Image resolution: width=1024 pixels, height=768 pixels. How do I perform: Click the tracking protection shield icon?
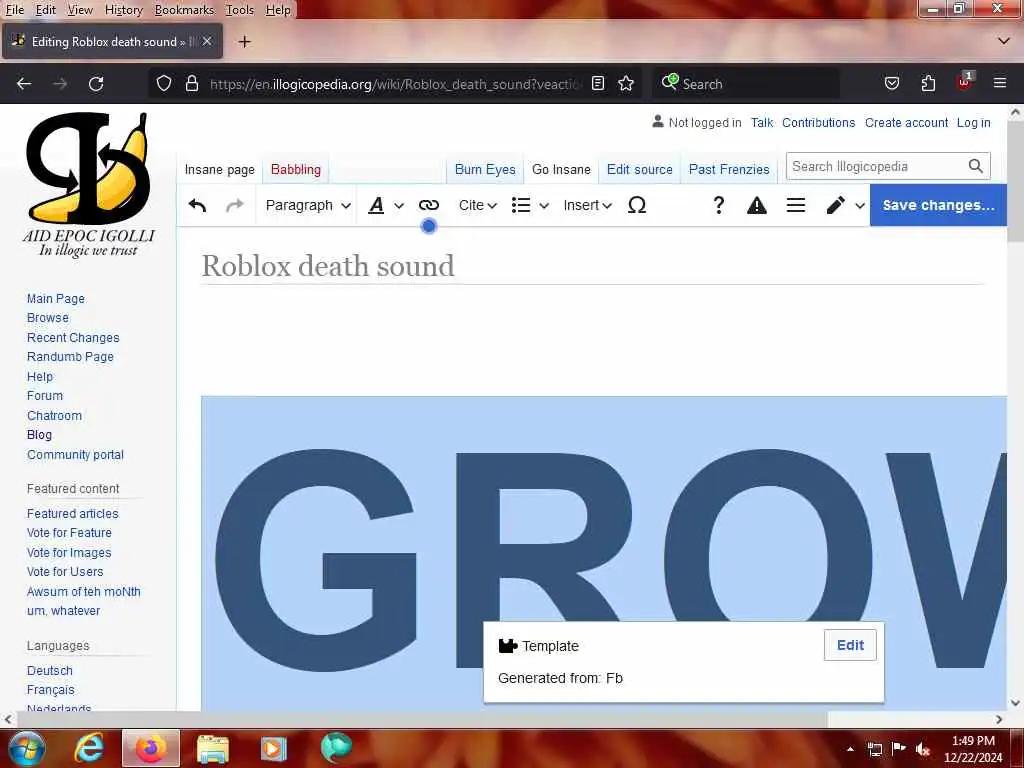tap(163, 84)
